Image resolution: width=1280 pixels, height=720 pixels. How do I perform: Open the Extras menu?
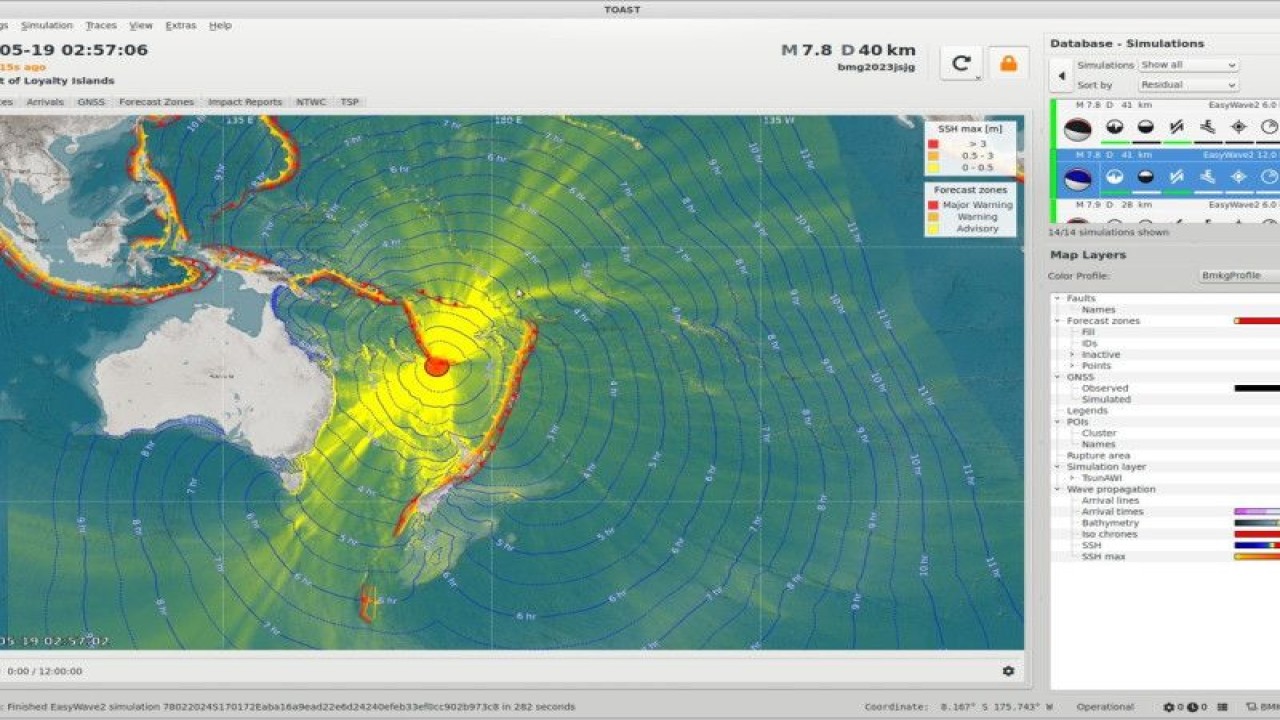click(x=181, y=25)
